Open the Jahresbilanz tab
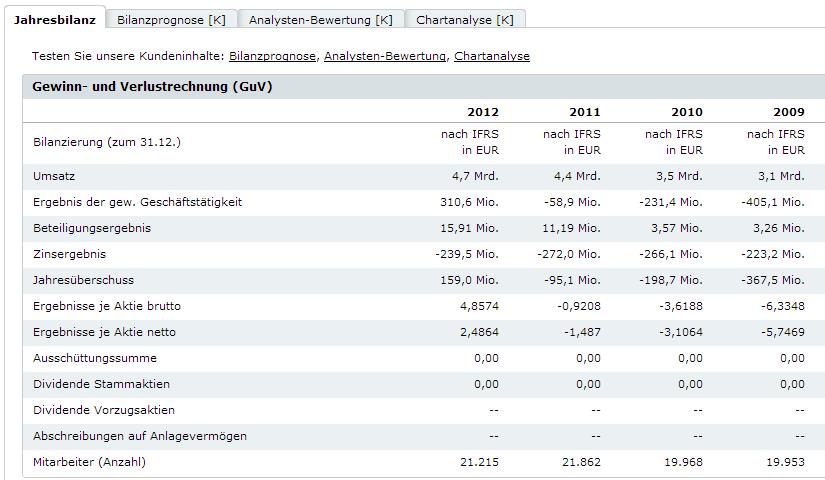This screenshot has width=825, height=480. click(x=55, y=20)
